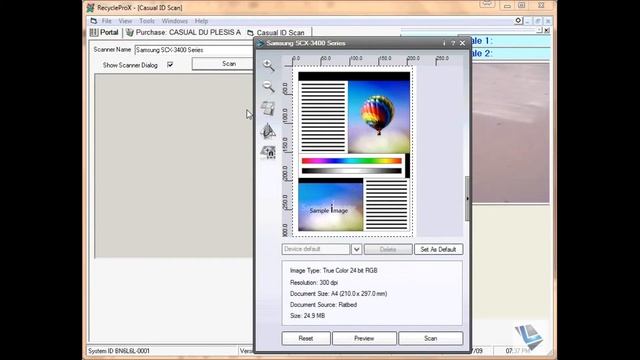Open the File menu

(107, 21)
